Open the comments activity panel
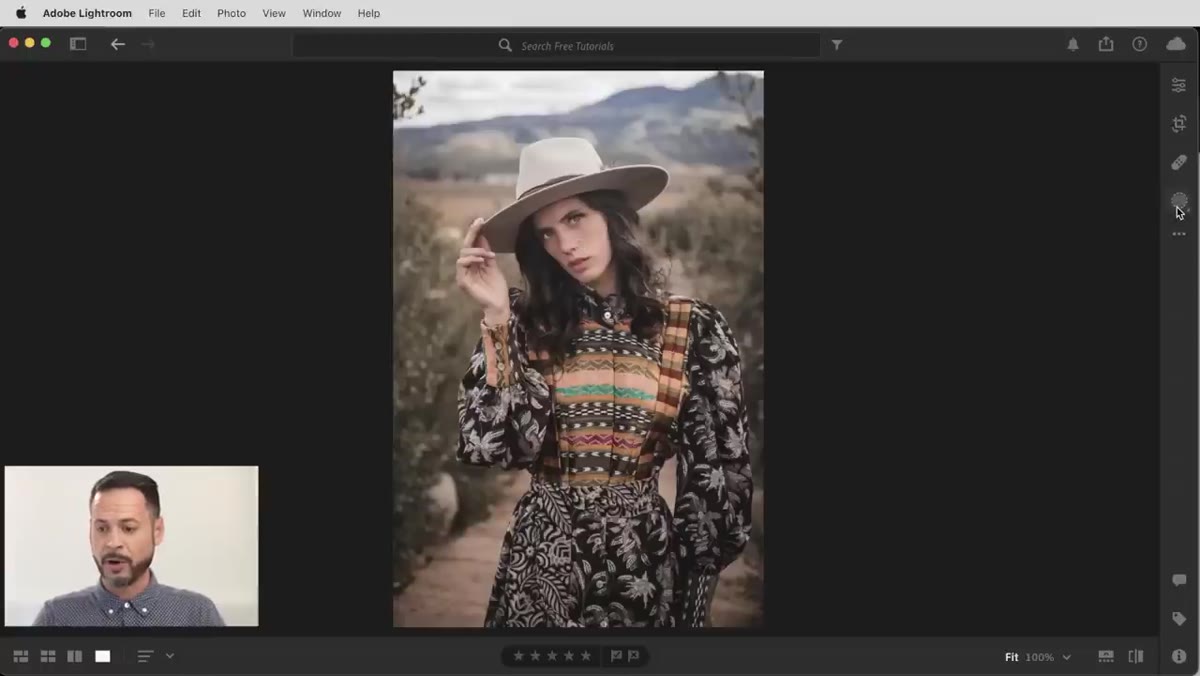This screenshot has width=1200, height=676. point(1179,581)
